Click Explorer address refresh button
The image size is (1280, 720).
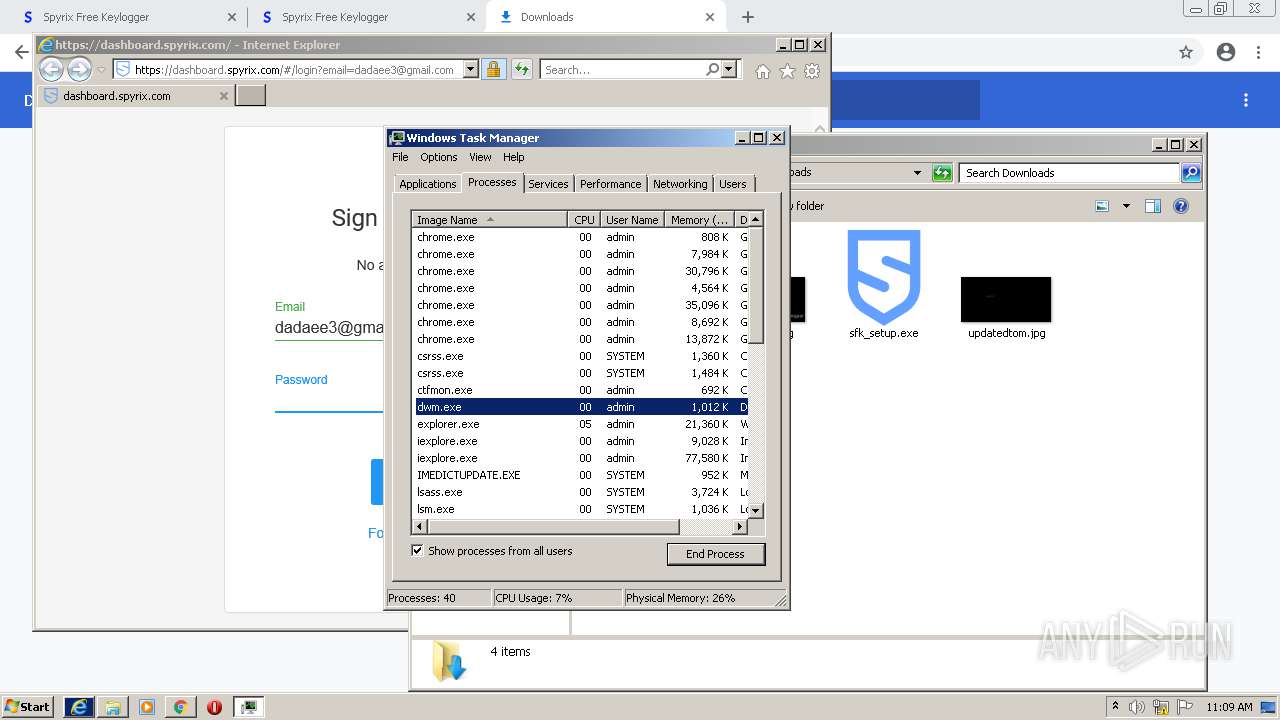point(942,173)
